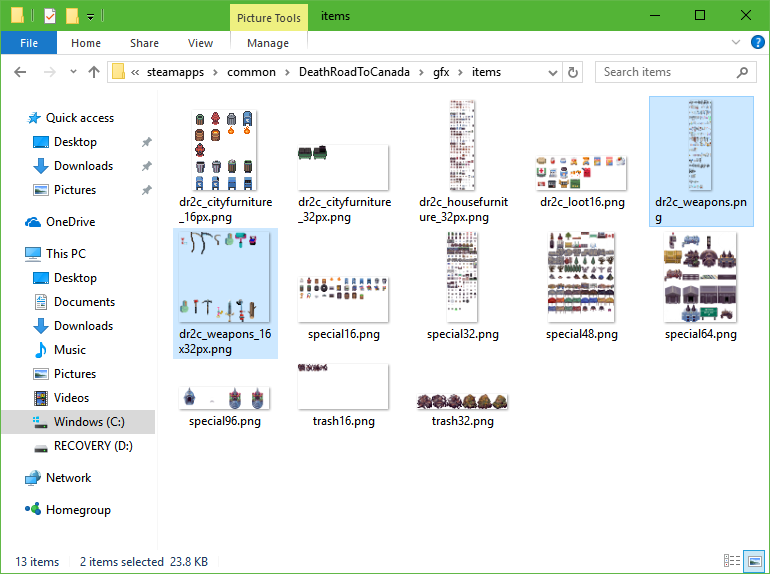Image resolution: width=770 pixels, height=574 pixels.
Task: Click the common breadcrumb segment
Action: [x=251, y=72]
